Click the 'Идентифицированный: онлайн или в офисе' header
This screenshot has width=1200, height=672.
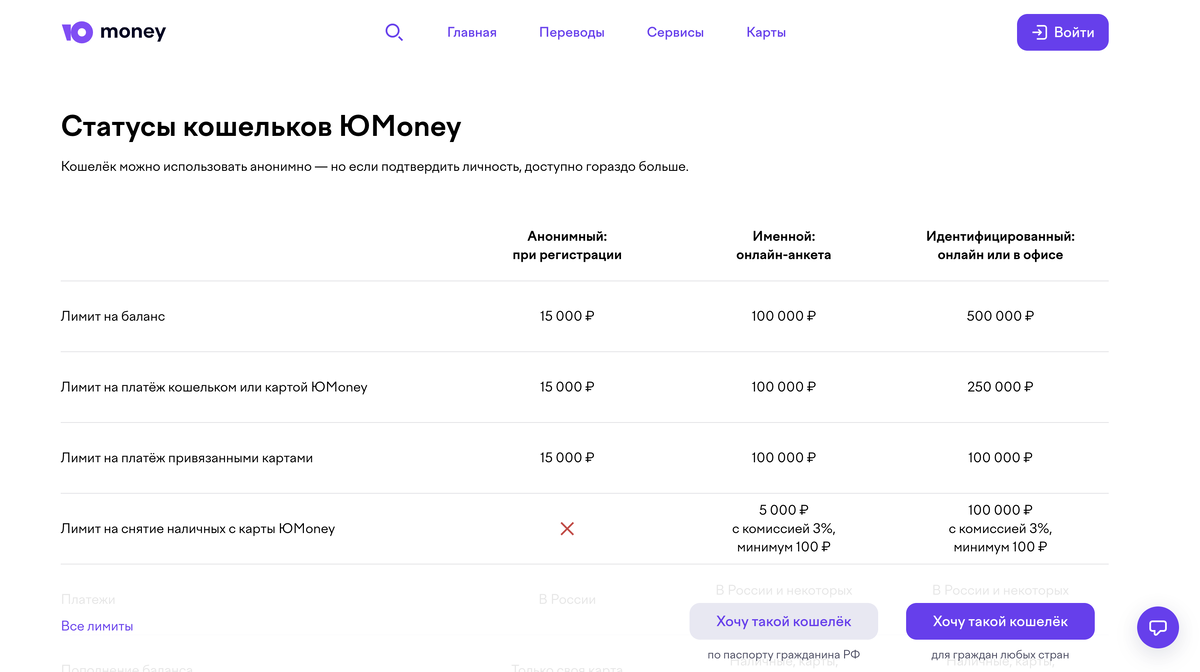click(x=1000, y=245)
